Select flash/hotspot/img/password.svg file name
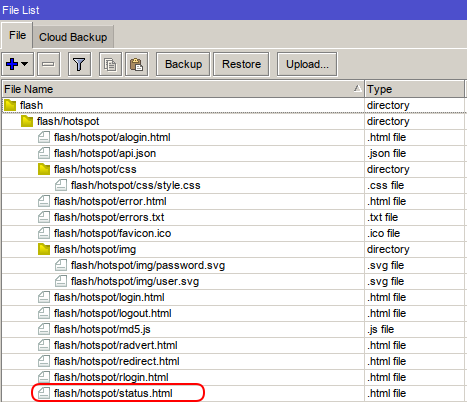The height and width of the screenshot is (402, 467). pos(148,265)
